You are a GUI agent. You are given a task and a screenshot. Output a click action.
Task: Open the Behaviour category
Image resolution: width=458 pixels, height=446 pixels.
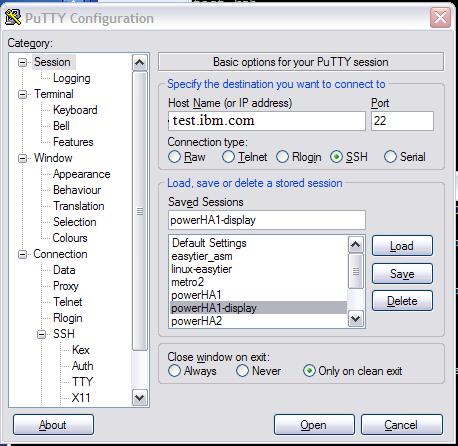pos(77,190)
